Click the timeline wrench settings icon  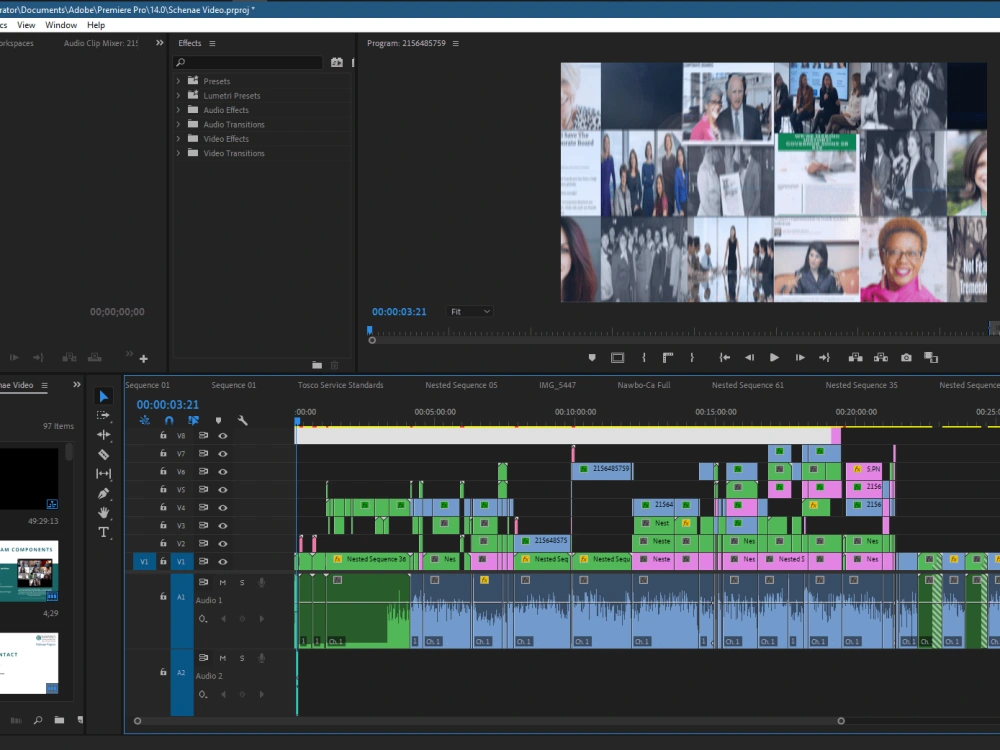(x=242, y=420)
